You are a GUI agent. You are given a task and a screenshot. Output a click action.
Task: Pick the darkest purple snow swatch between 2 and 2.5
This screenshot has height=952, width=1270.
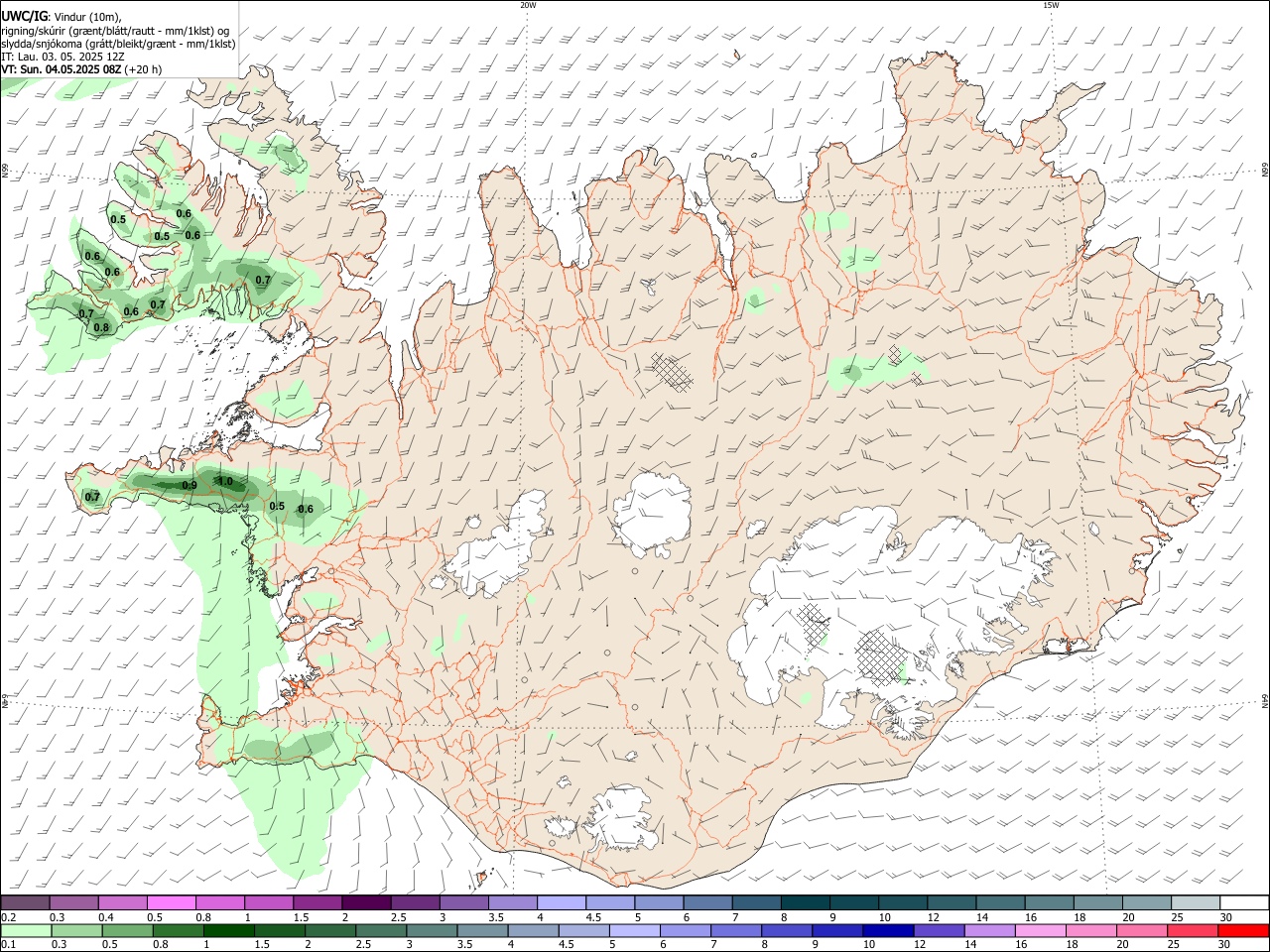(366, 902)
